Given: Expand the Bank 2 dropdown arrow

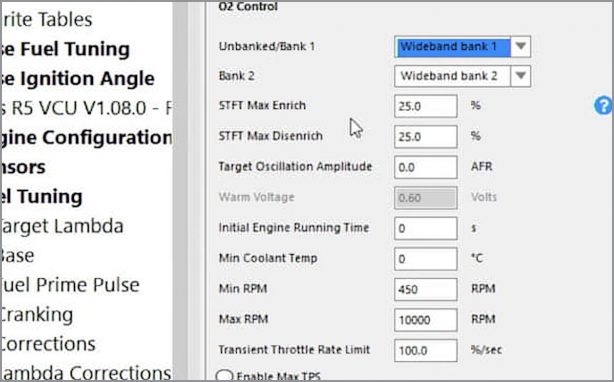Looking at the screenshot, I should pos(520,76).
